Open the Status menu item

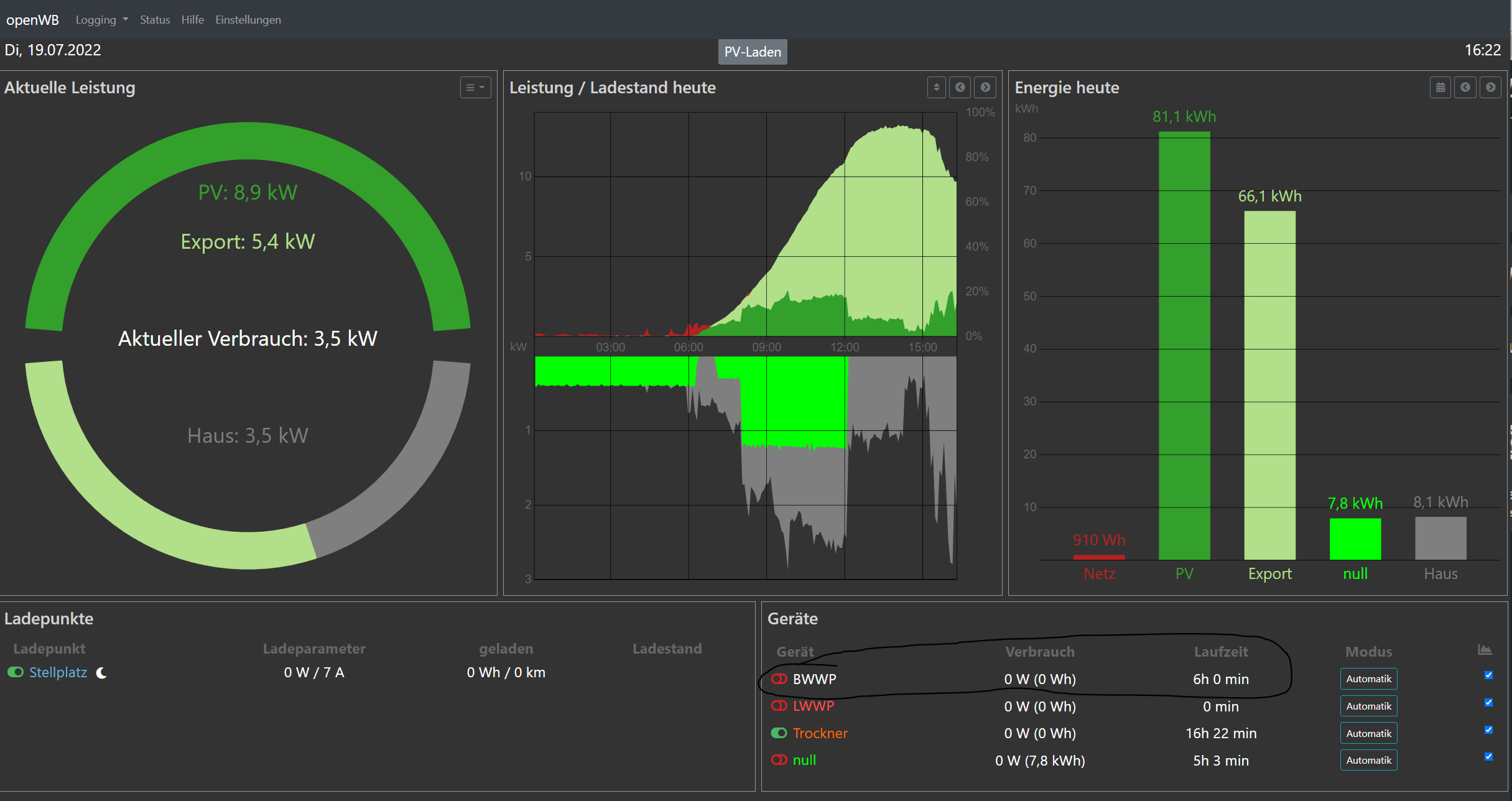(155, 20)
